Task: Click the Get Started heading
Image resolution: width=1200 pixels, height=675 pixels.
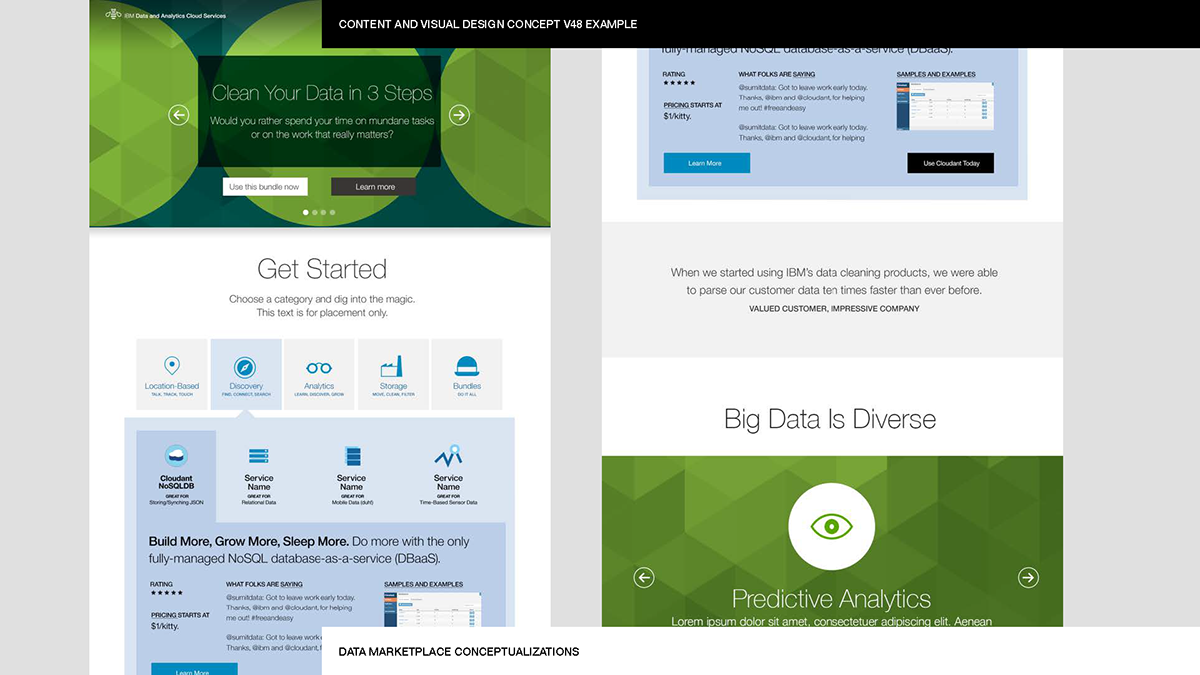Action: [322, 269]
